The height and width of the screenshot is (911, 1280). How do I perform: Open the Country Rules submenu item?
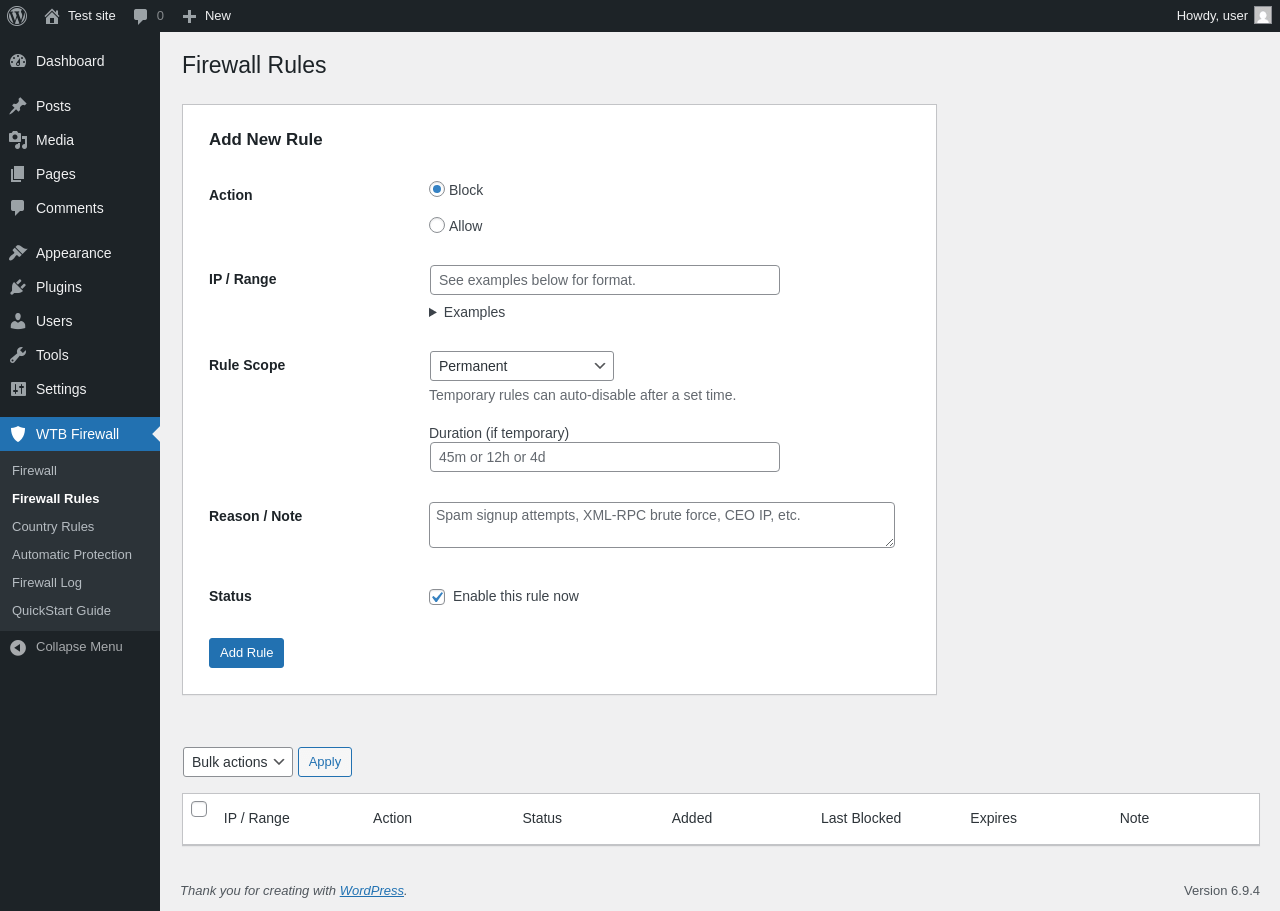(x=53, y=527)
